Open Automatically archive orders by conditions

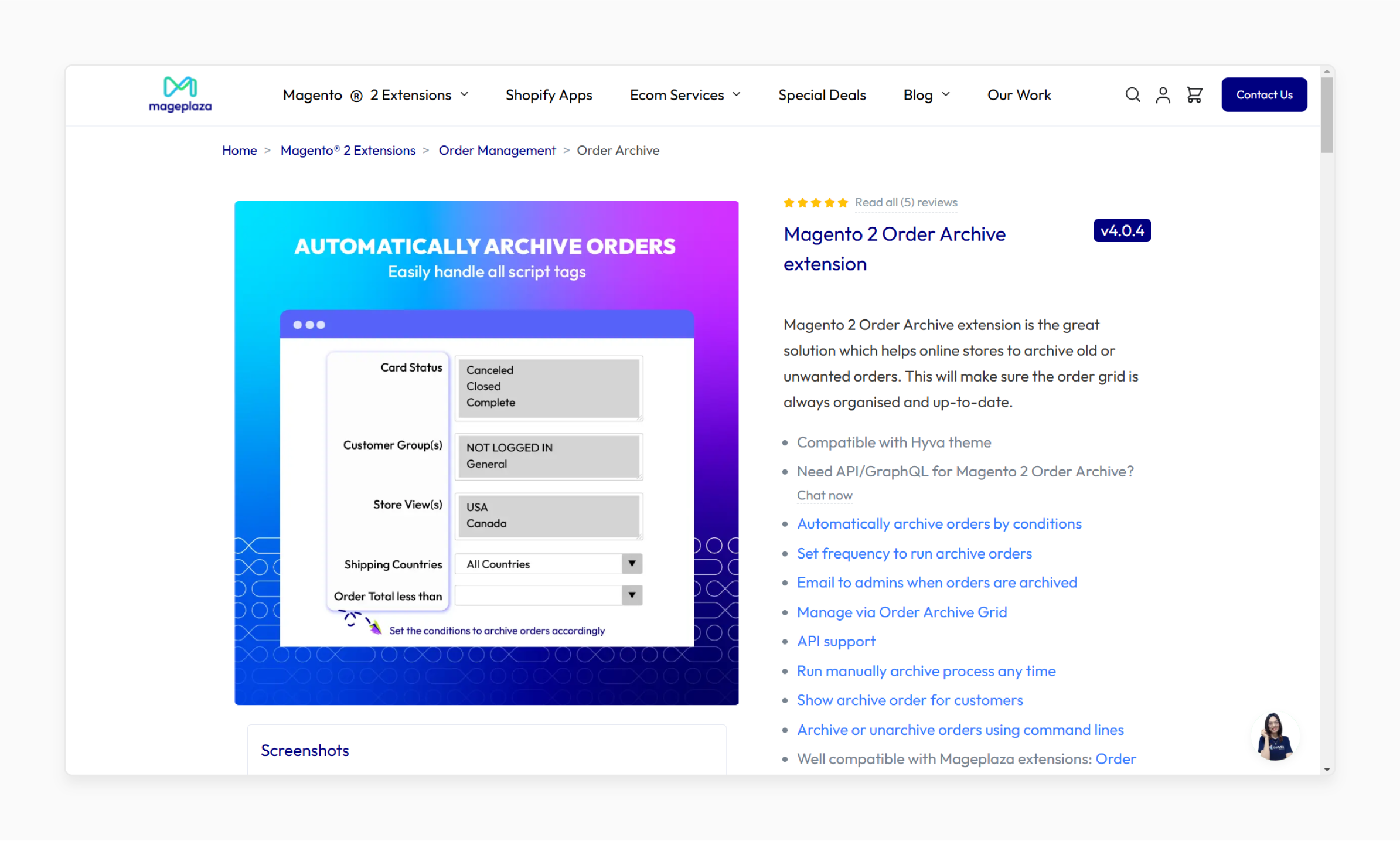pos(939,524)
